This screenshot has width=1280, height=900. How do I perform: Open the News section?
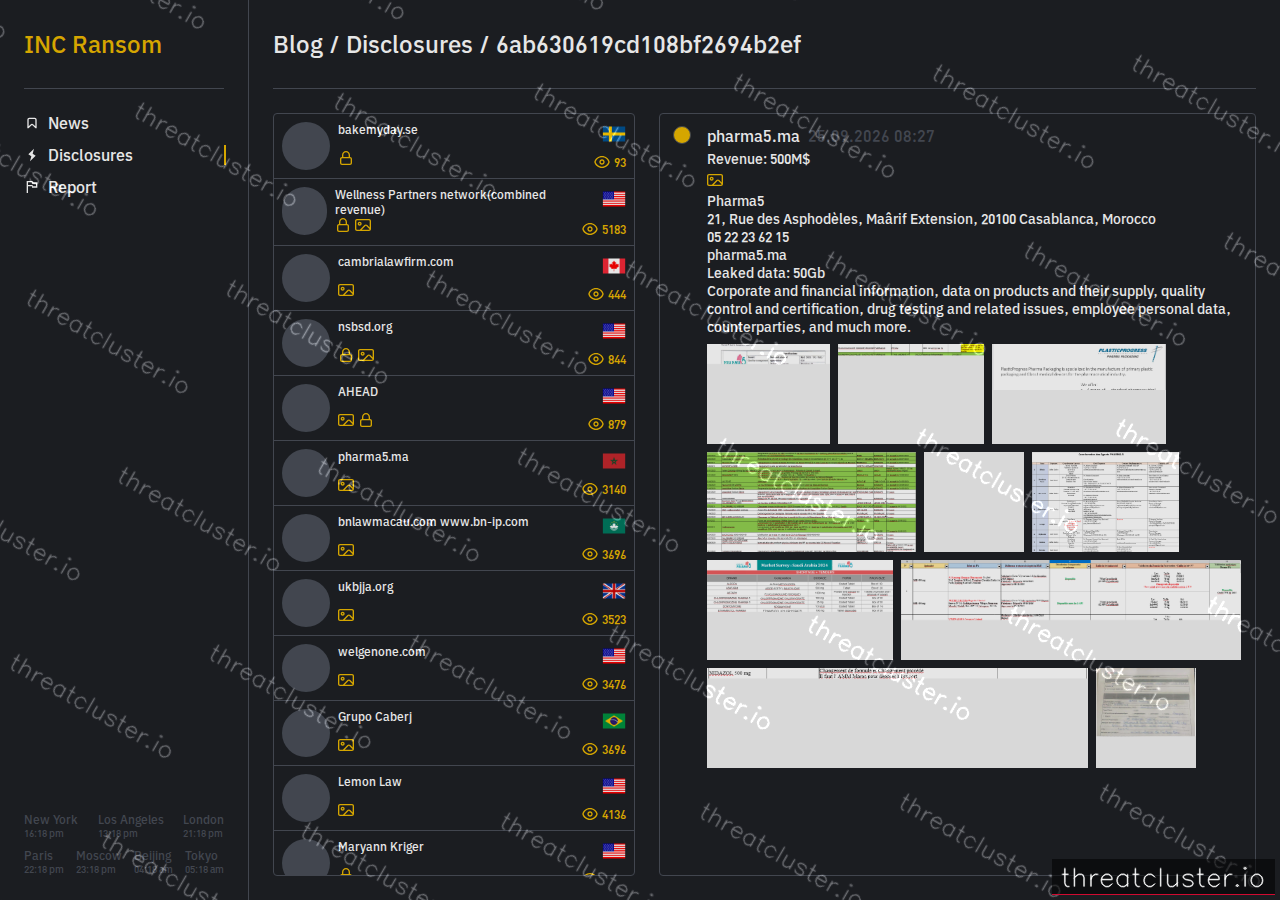(x=68, y=123)
